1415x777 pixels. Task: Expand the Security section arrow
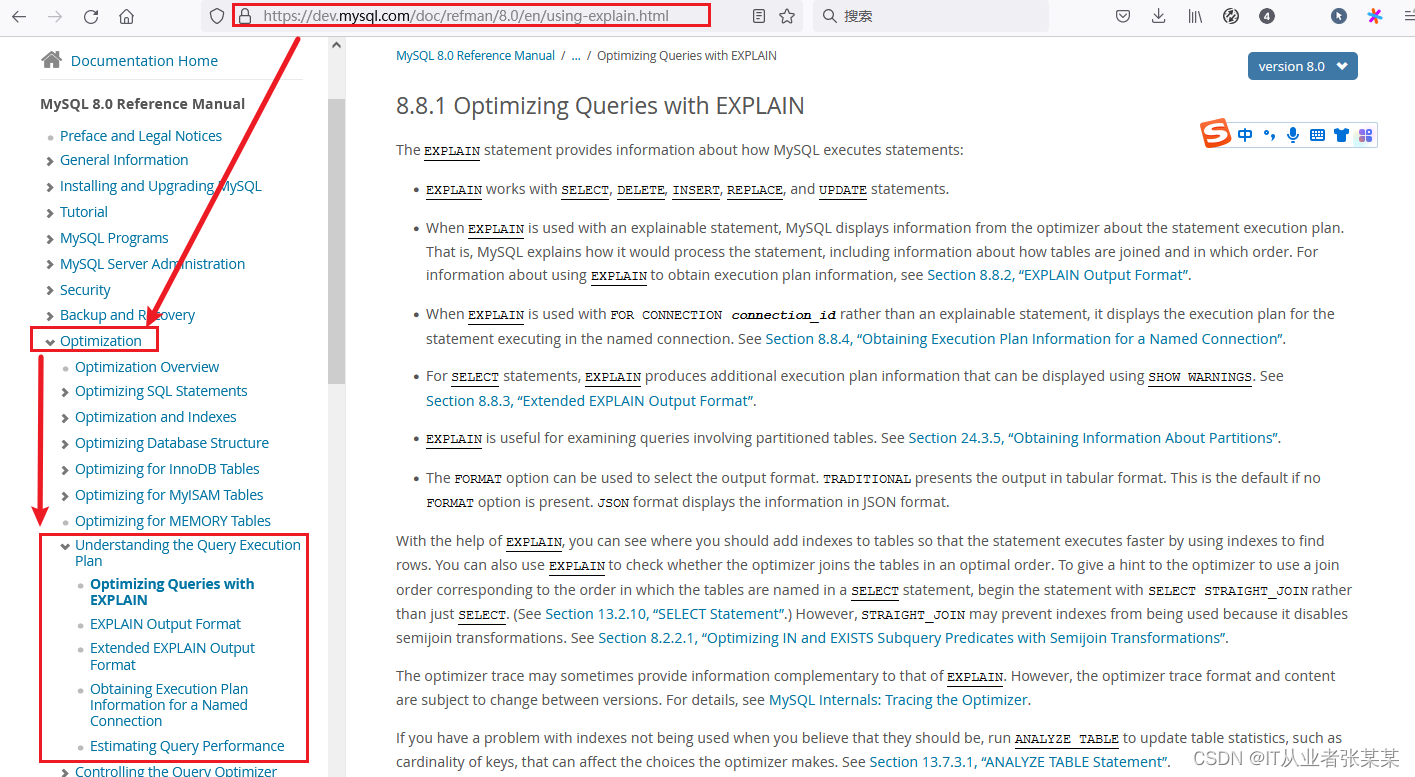click(x=50, y=291)
